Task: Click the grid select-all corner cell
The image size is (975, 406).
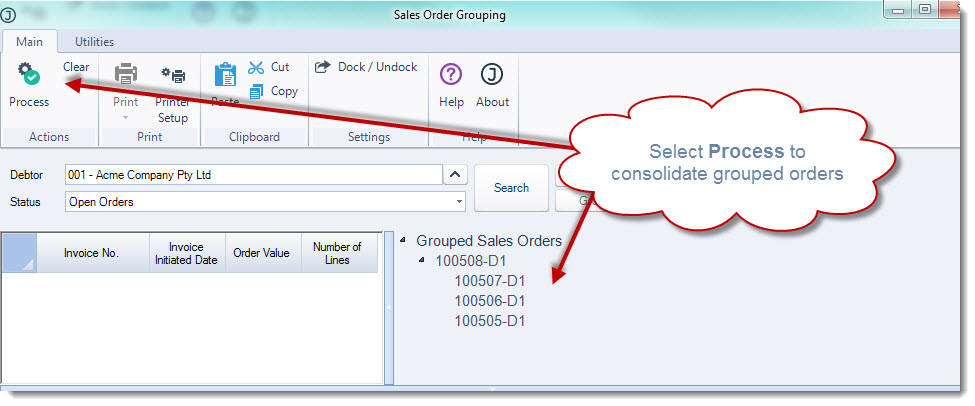Action: pyautogui.click(x=19, y=253)
